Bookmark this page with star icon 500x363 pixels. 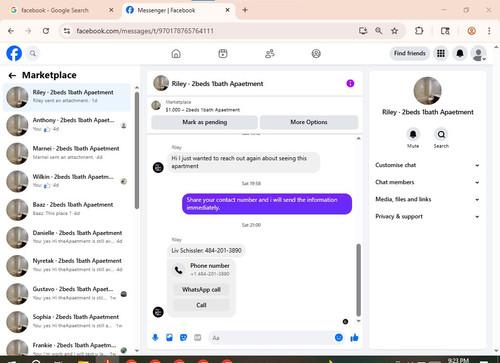pyautogui.click(x=394, y=31)
